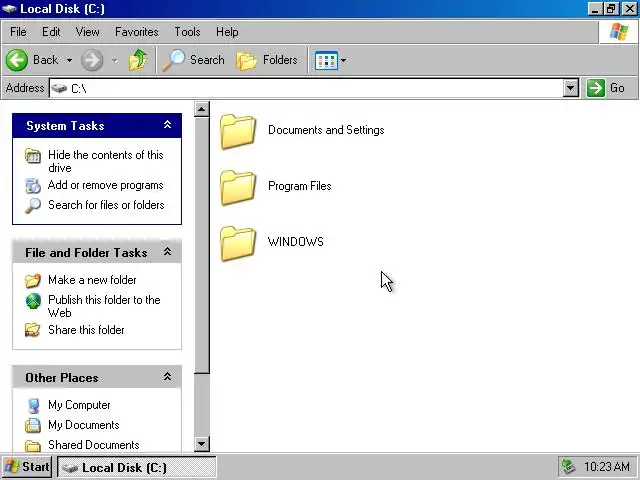640x480 pixels.
Task: Select the Documents and Settings label
Action: 326,130
